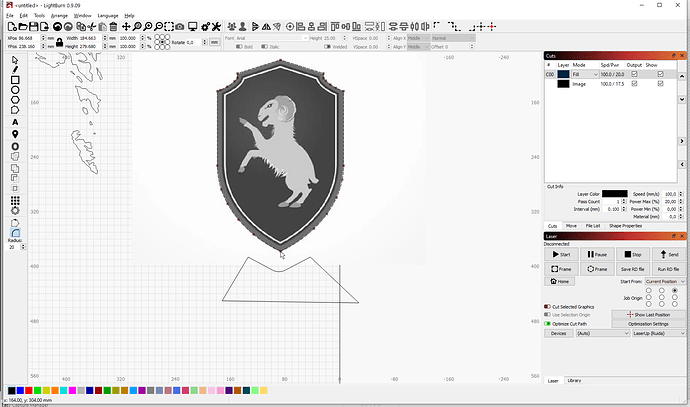Viewport: 690px width, 407px height.
Task: Create a new file from toolbar
Action: [12, 27]
